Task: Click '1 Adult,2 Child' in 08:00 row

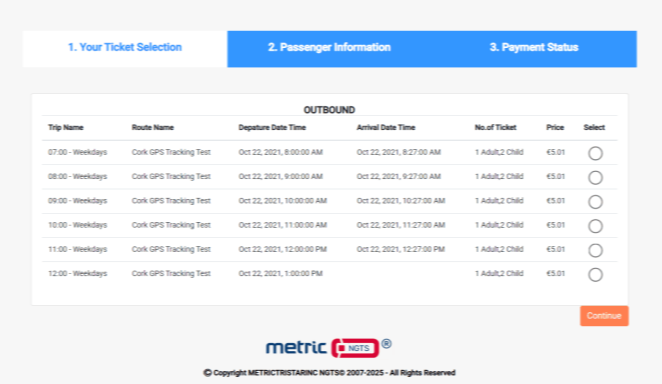Action: [499, 176]
